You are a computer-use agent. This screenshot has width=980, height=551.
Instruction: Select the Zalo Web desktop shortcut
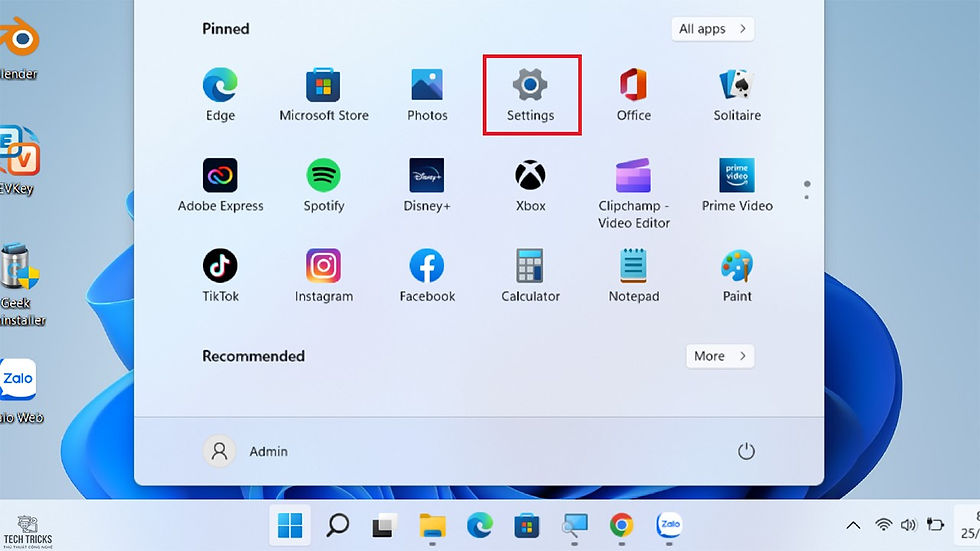[x=20, y=392]
